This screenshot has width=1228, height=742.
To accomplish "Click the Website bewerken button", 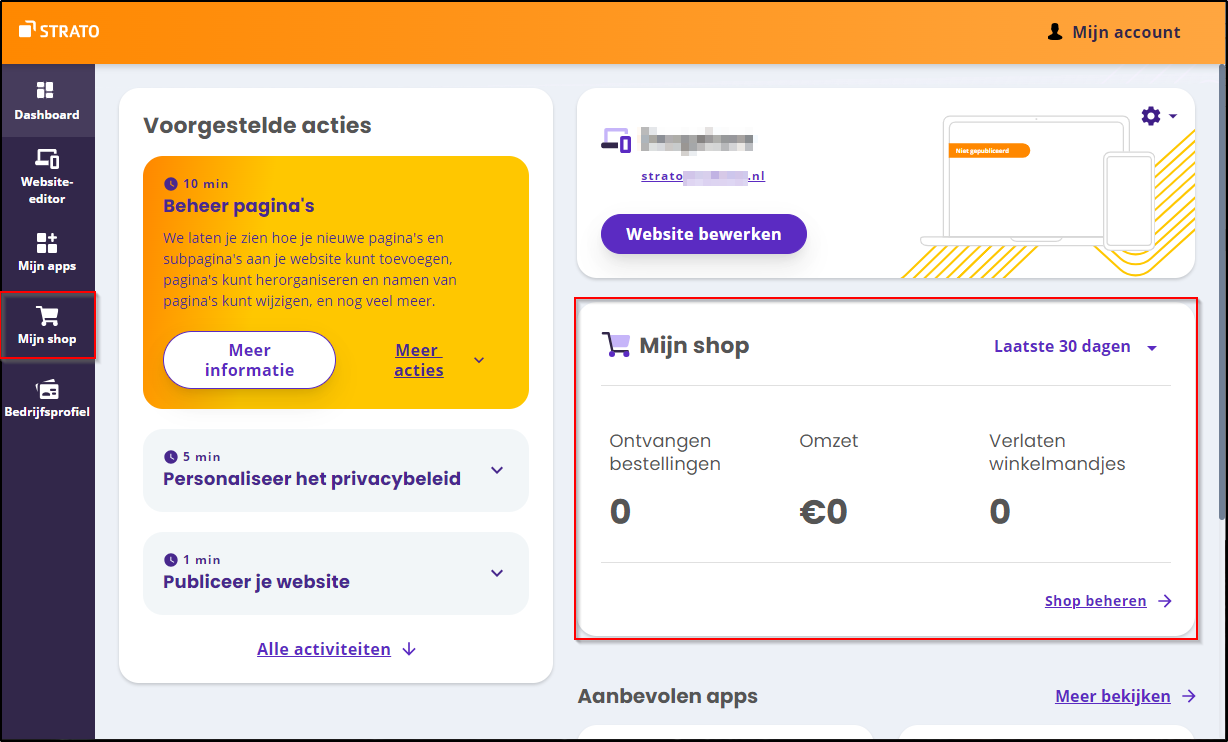I will 703,233.
